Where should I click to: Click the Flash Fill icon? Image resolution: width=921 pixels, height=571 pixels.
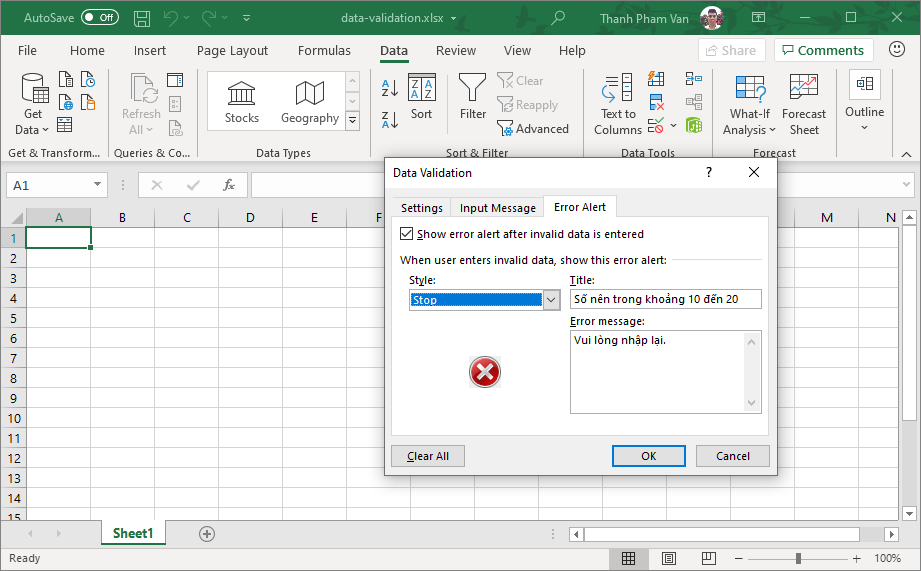pyautogui.click(x=656, y=79)
